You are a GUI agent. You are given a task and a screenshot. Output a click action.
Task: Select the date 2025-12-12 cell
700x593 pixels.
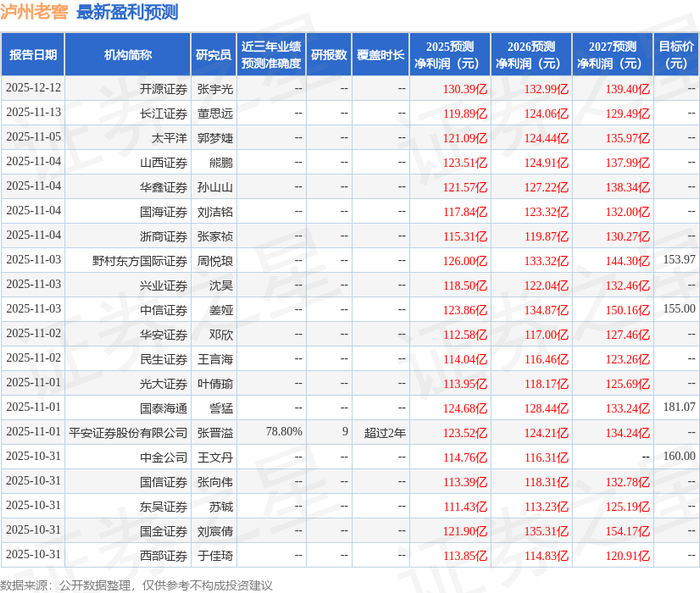[33, 88]
